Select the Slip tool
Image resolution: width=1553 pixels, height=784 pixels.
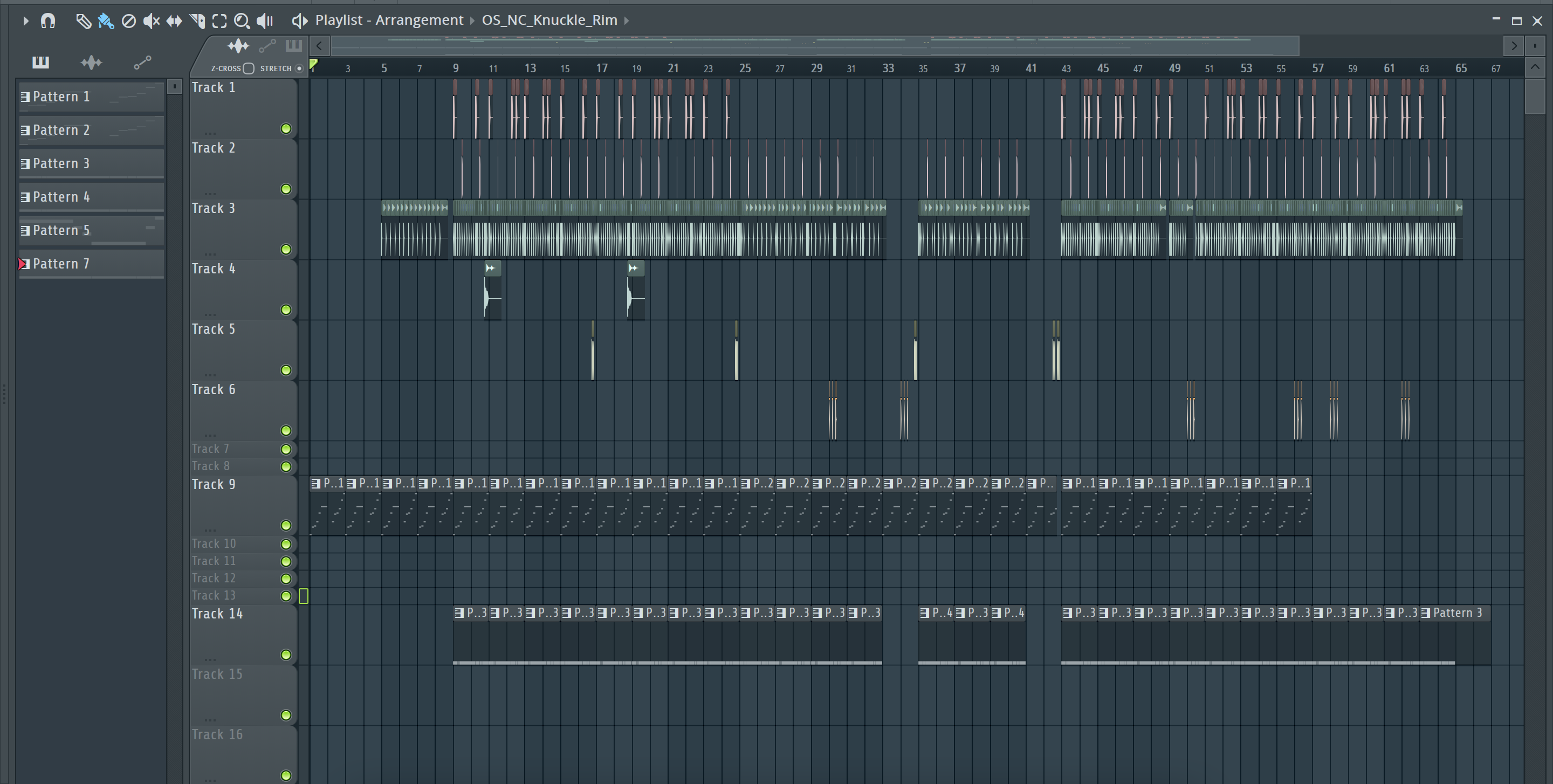tap(174, 21)
